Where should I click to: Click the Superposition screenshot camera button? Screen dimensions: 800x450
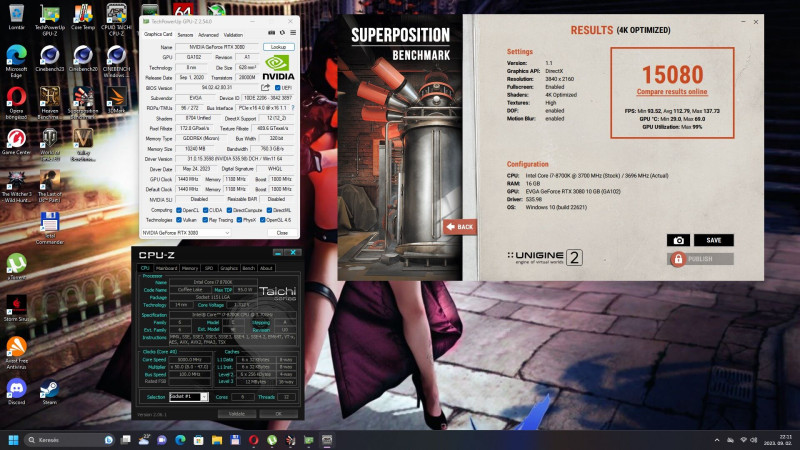(678, 240)
